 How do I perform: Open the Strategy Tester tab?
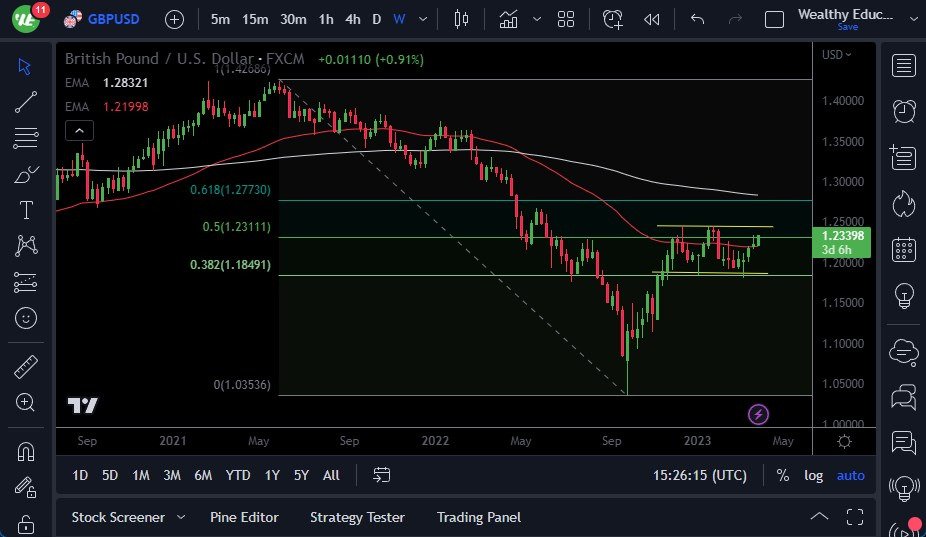[x=357, y=517]
